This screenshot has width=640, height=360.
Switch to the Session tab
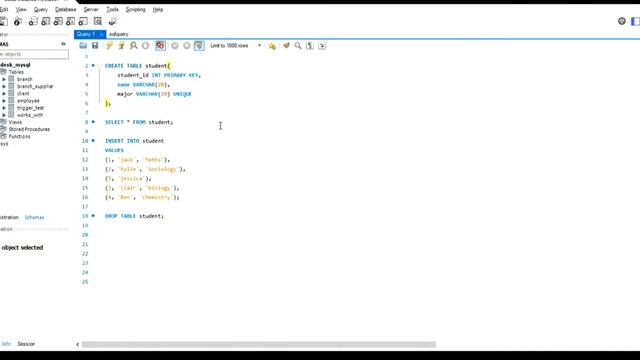(x=26, y=344)
